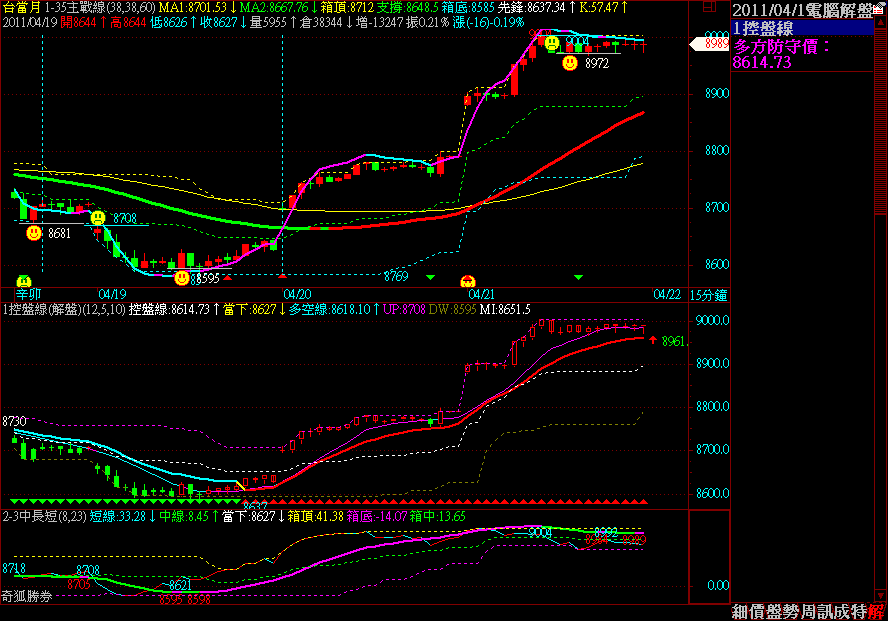Select the smiley marker at 8595 low
888x621 pixels.
pyautogui.click(x=181, y=278)
